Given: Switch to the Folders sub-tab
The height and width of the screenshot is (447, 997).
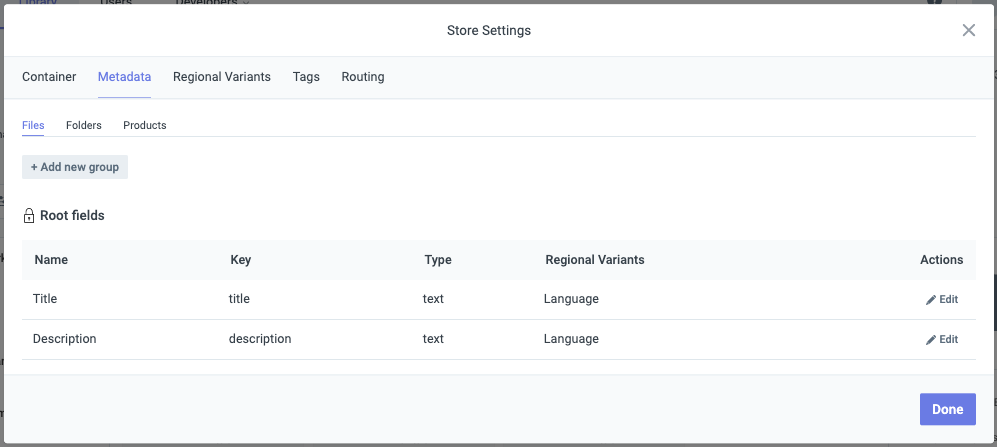Looking at the screenshot, I should click(83, 125).
